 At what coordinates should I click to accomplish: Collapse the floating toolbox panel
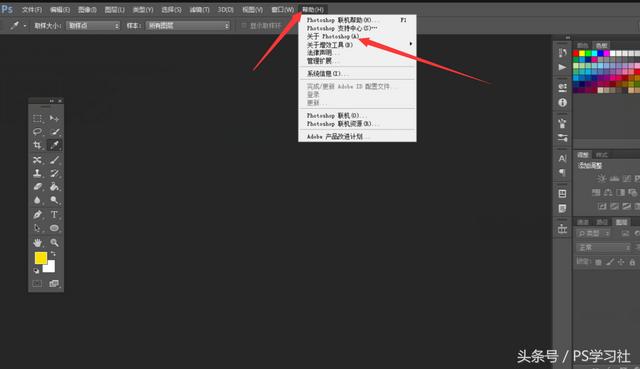(52, 101)
